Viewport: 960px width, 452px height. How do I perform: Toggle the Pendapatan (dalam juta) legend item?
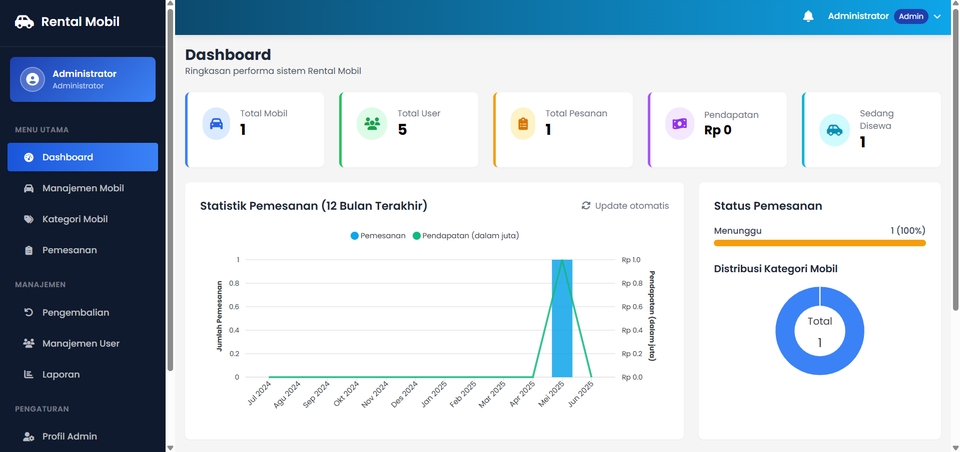(x=465, y=236)
